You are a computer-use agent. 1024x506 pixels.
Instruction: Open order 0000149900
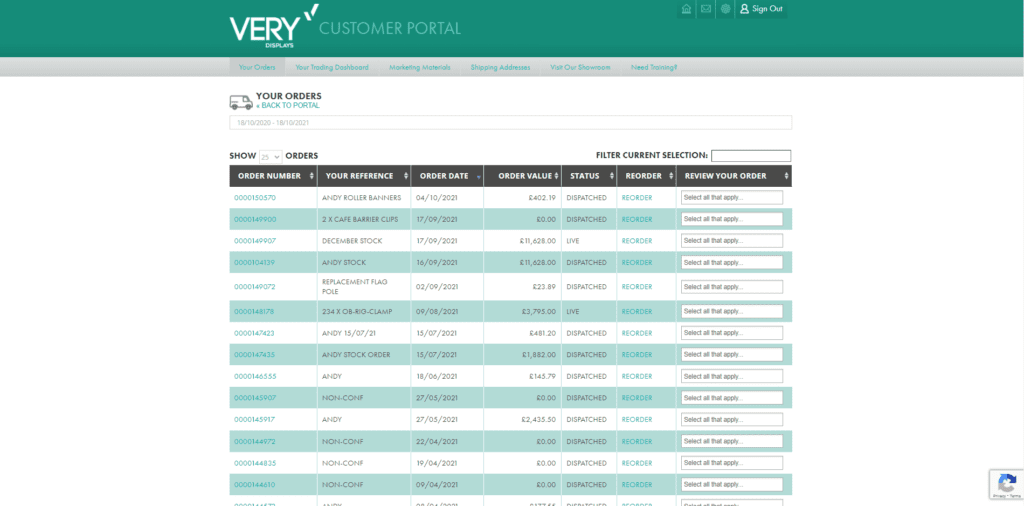point(255,219)
